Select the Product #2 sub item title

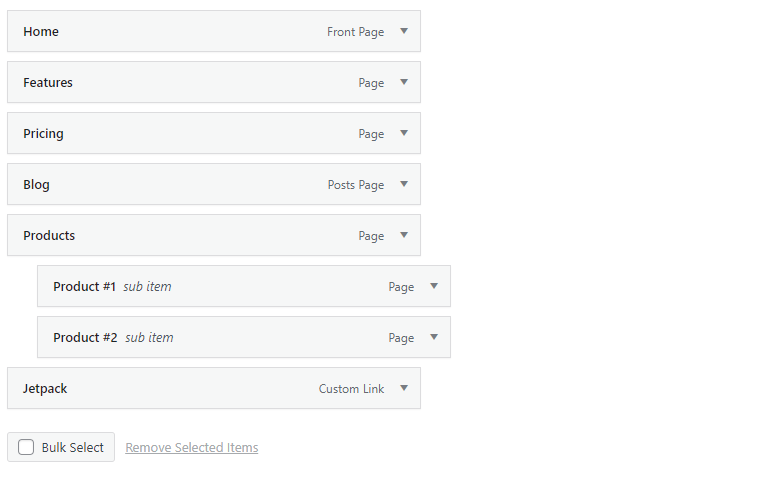tap(85, 338)
